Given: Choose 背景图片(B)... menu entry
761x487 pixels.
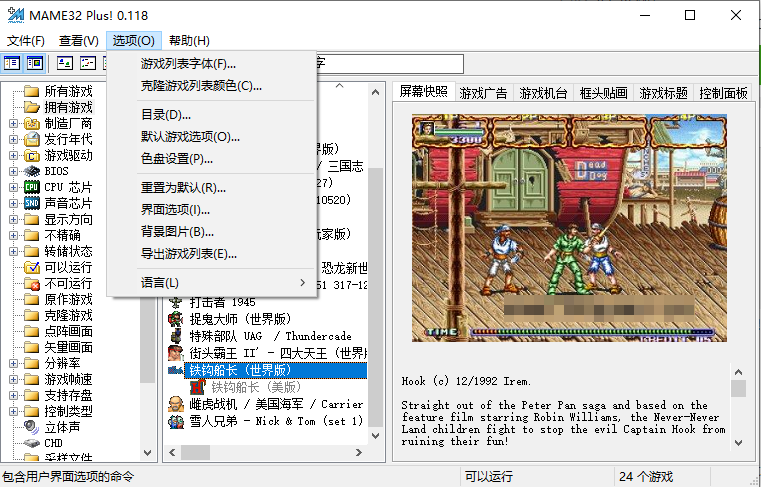Looking at the screenshot, I should click(212, 232).
